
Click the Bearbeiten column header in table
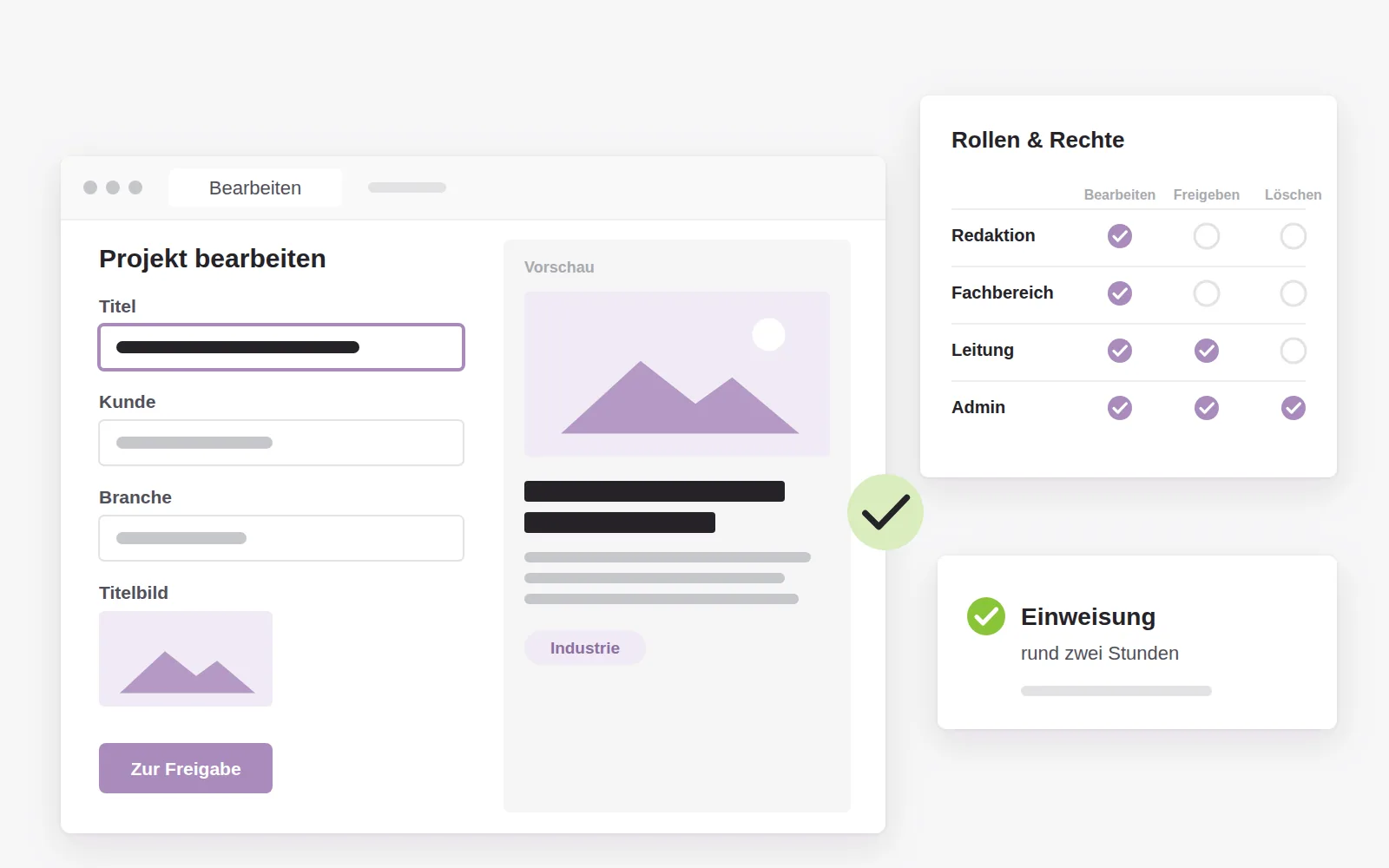[x=1120, y=195]
